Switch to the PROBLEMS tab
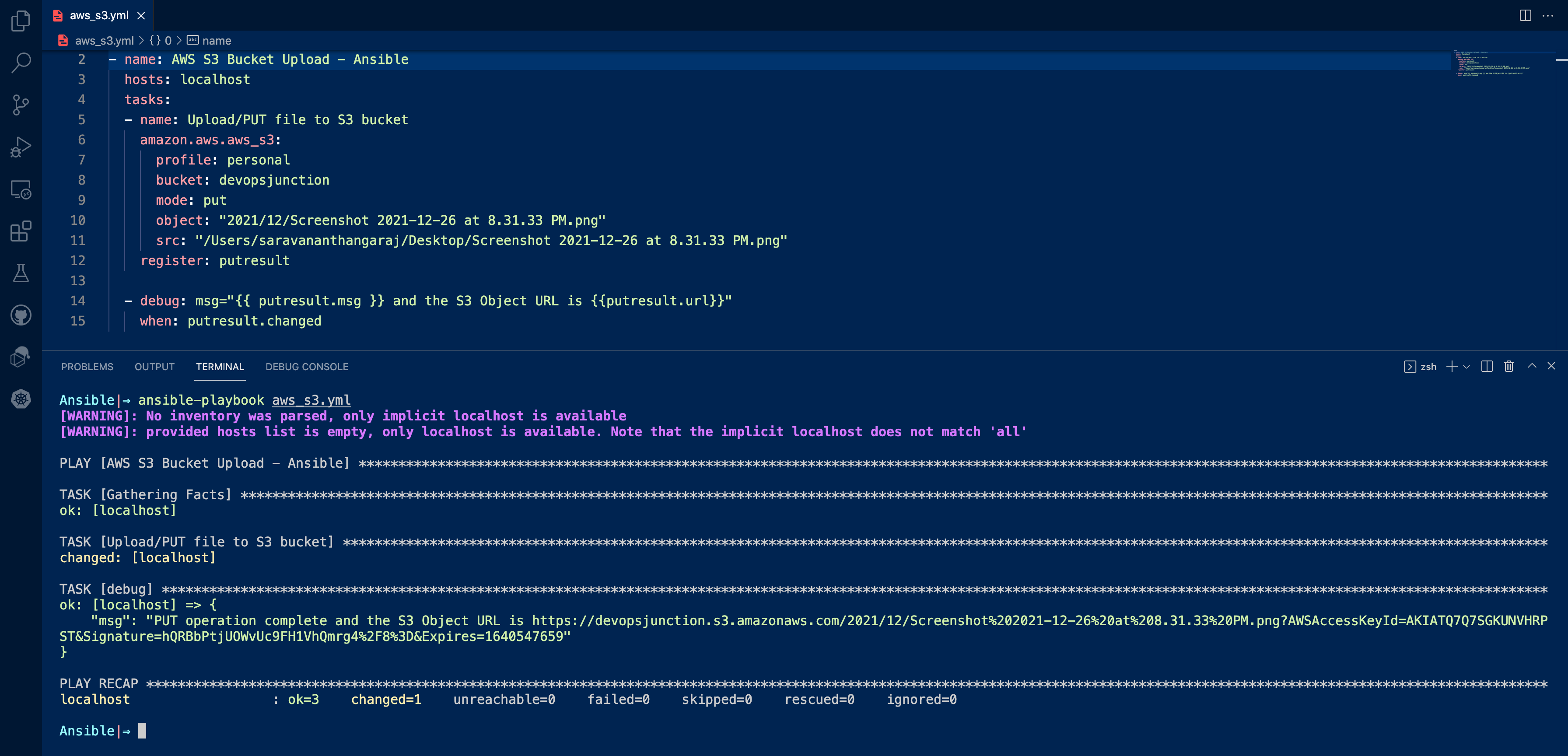Image resolution: width=1568 pixels, height=756 pixels. click(x=87, y=367)
